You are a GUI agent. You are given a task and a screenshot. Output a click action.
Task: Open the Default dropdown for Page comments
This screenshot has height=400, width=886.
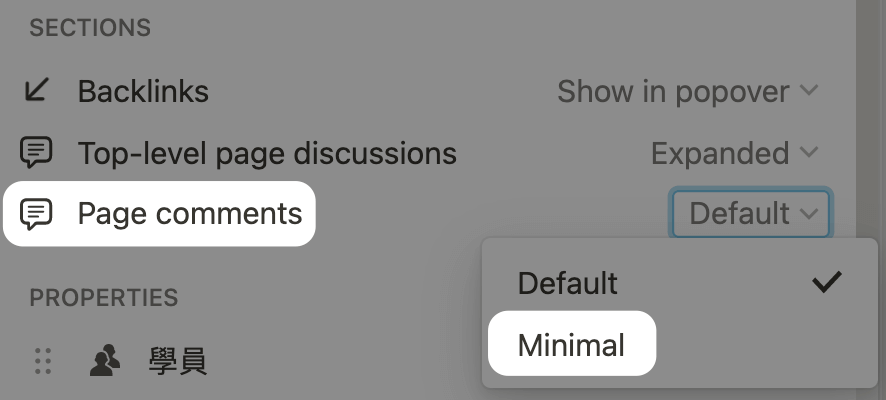pos(750,214)
